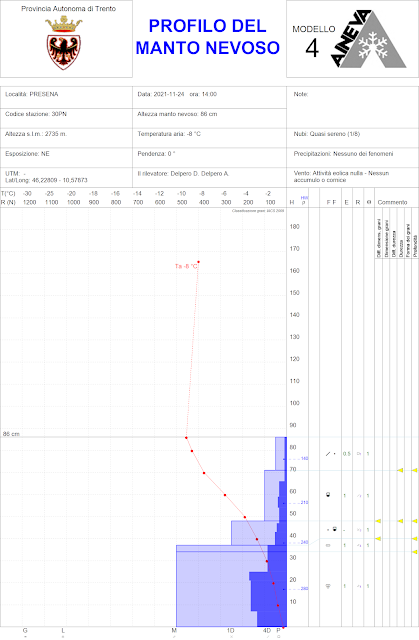Image resolution: width=419 pixels, height=640 pixels.
Task: Click the '86 cm' snow height label
Action: [x=11, y=434]
